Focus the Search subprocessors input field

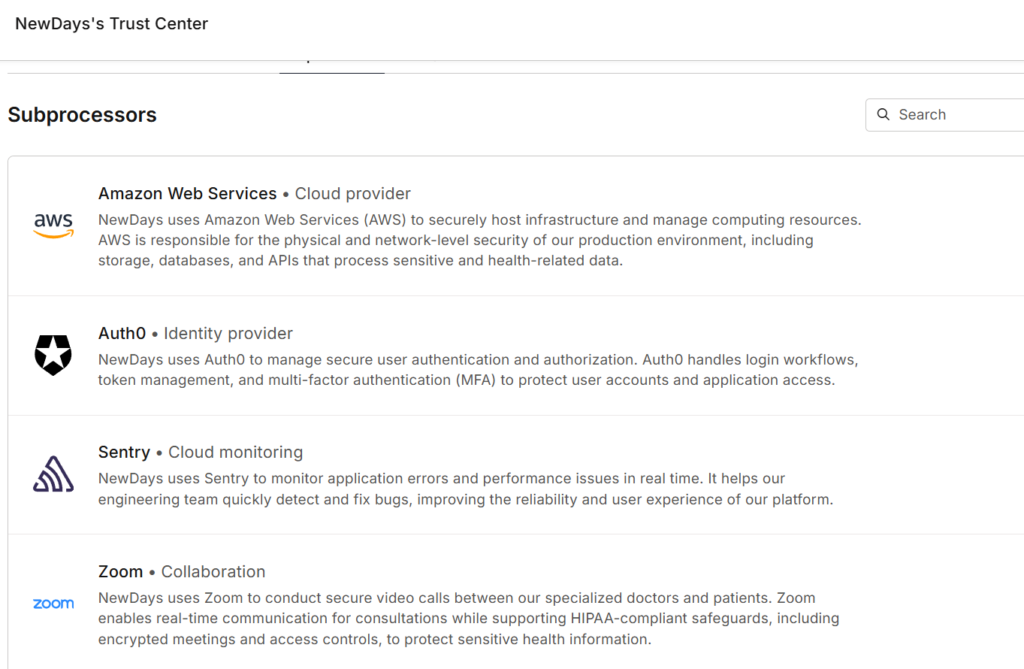[x=955, y=115]
